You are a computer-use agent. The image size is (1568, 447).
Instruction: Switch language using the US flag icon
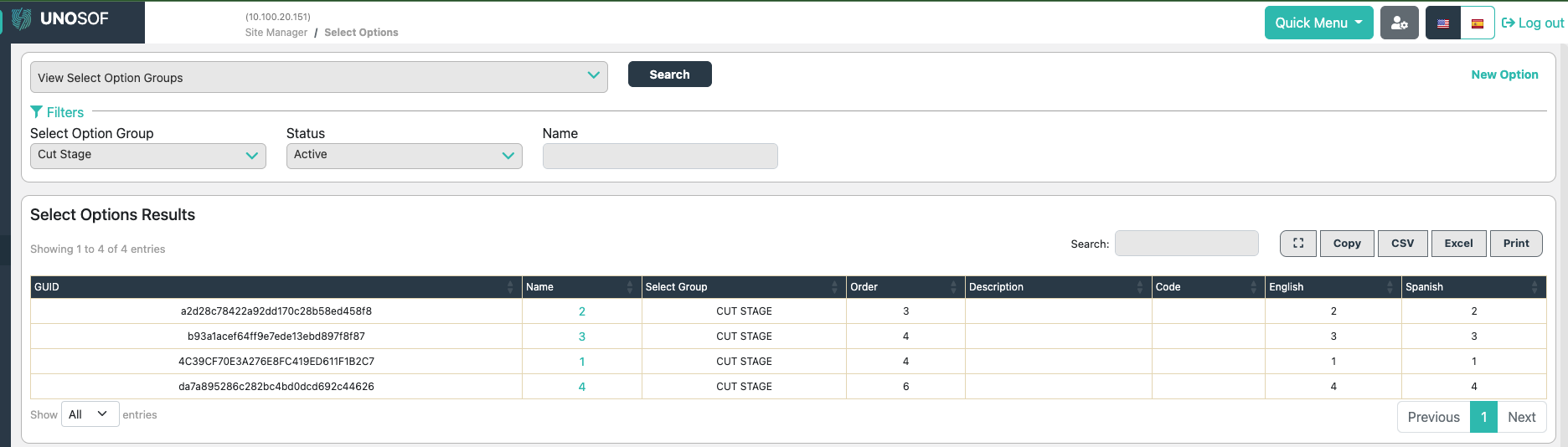[x=1442, y=23]
